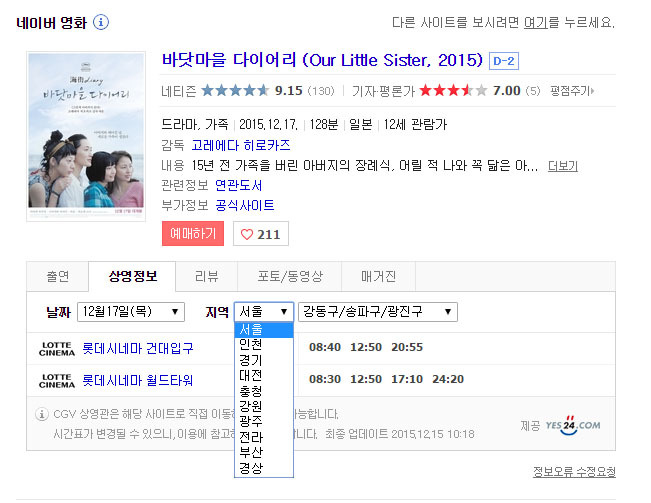
Task: Switch to the 출연 tab
Action: coord(58,276)
